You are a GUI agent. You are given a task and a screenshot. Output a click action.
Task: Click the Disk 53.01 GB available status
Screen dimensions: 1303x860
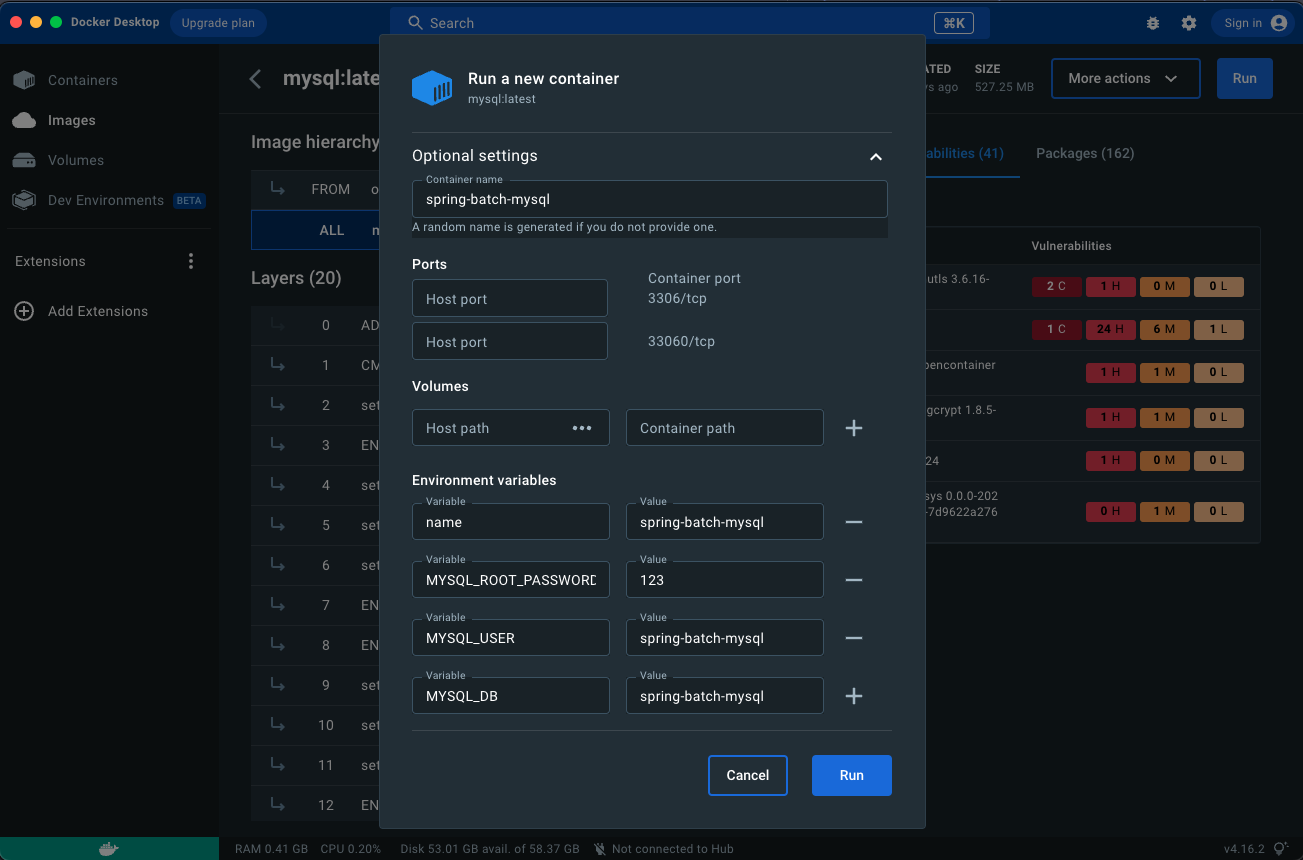pyautogui.click(x=490, y=849)
